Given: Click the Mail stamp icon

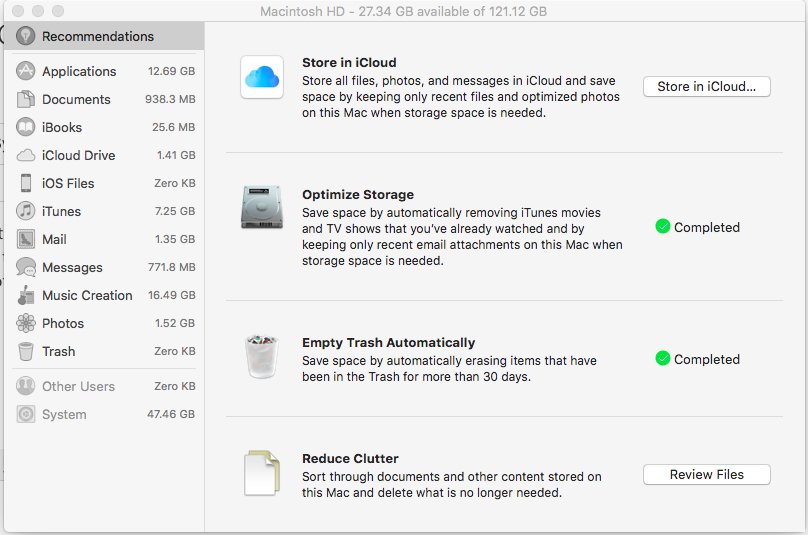Looking at the screenshot, I should (25, 239).
